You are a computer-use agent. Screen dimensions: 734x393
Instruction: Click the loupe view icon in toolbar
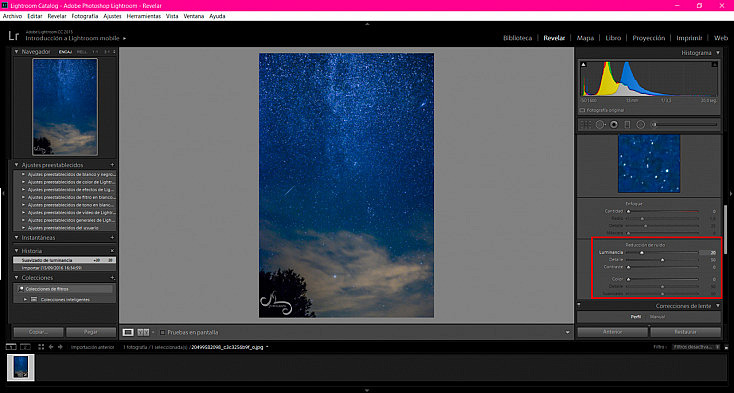point(128,332)
